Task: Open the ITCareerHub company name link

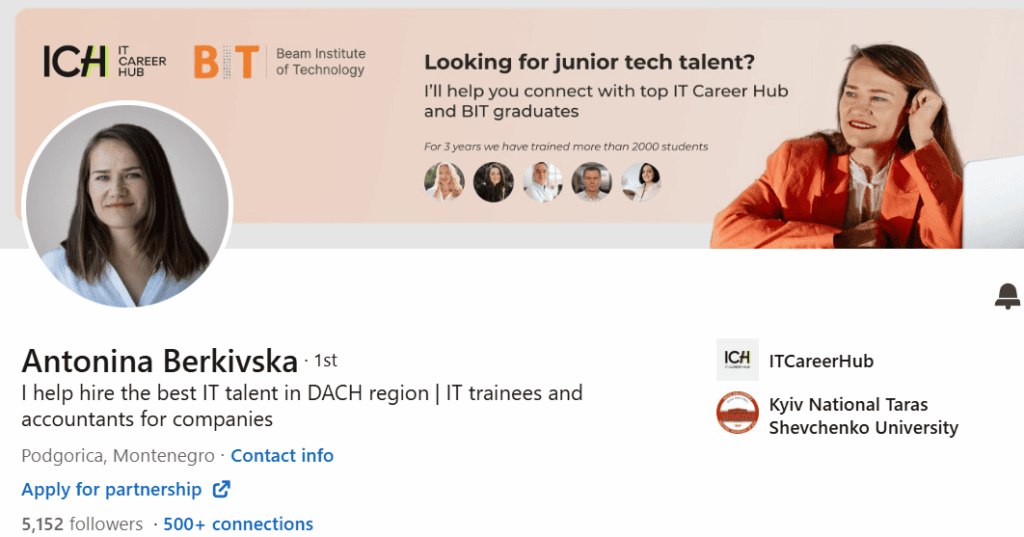Action: point(821,361)
